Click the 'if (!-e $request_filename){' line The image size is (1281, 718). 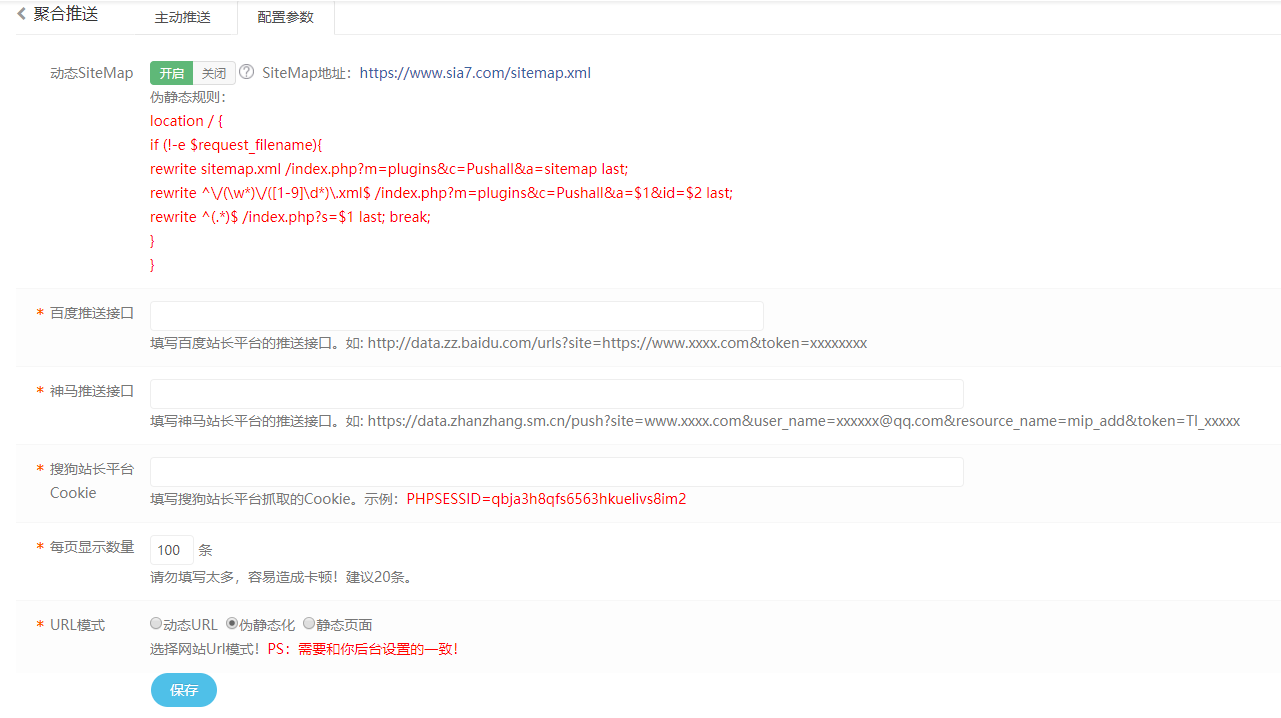[x=236, y=145]
